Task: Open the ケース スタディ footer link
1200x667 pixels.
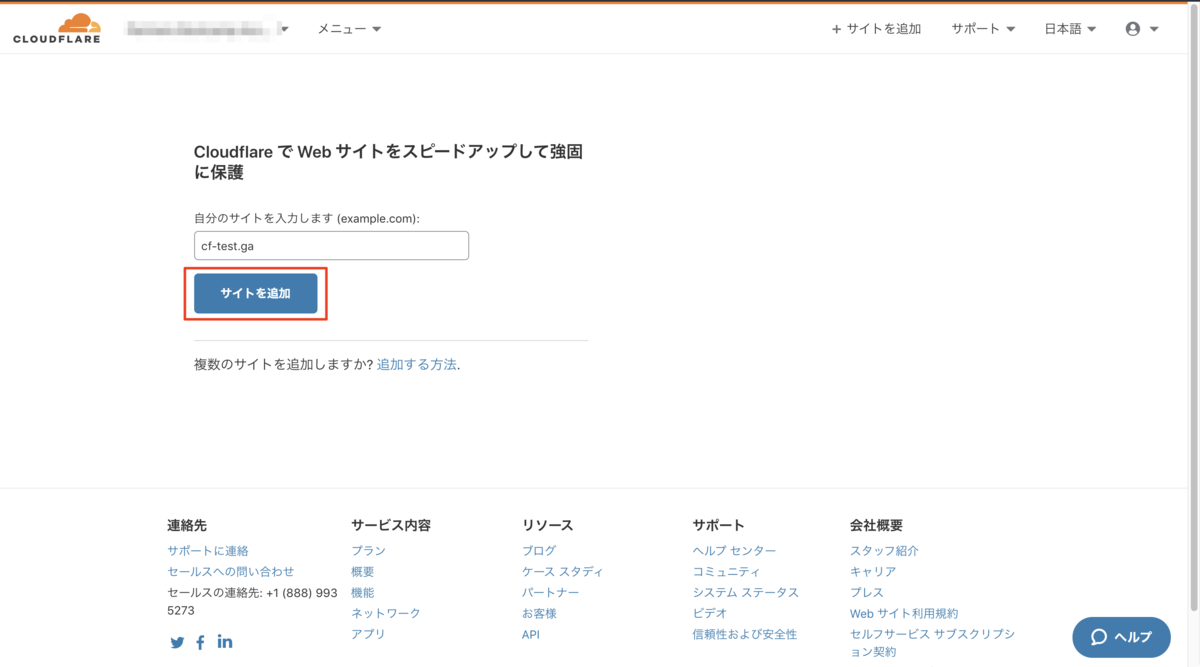Action: coord(562,572)
